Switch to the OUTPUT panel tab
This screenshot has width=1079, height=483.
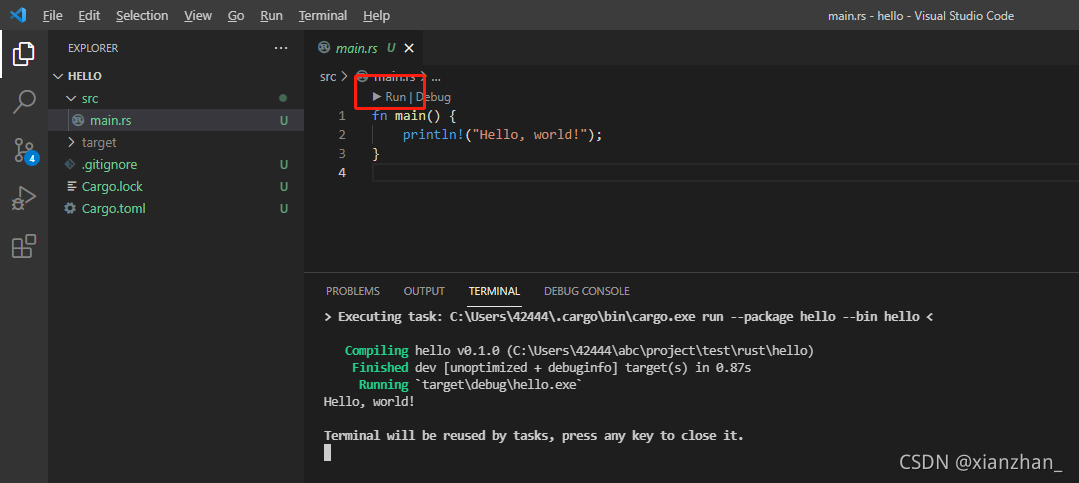click(x=424, y=291)
